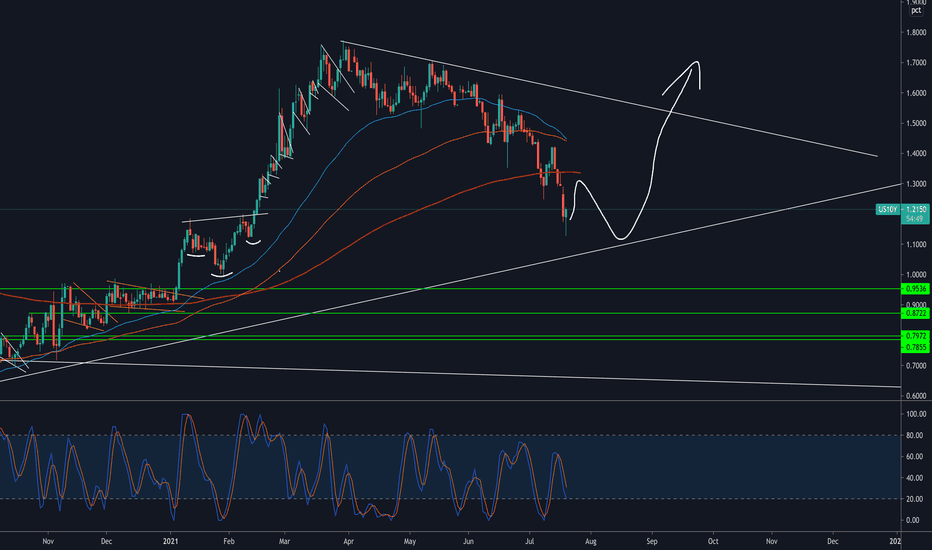The image size is (932, 550).
Task: Click the 80.00 oscillator scale label
Action: [x=915, y=435]
